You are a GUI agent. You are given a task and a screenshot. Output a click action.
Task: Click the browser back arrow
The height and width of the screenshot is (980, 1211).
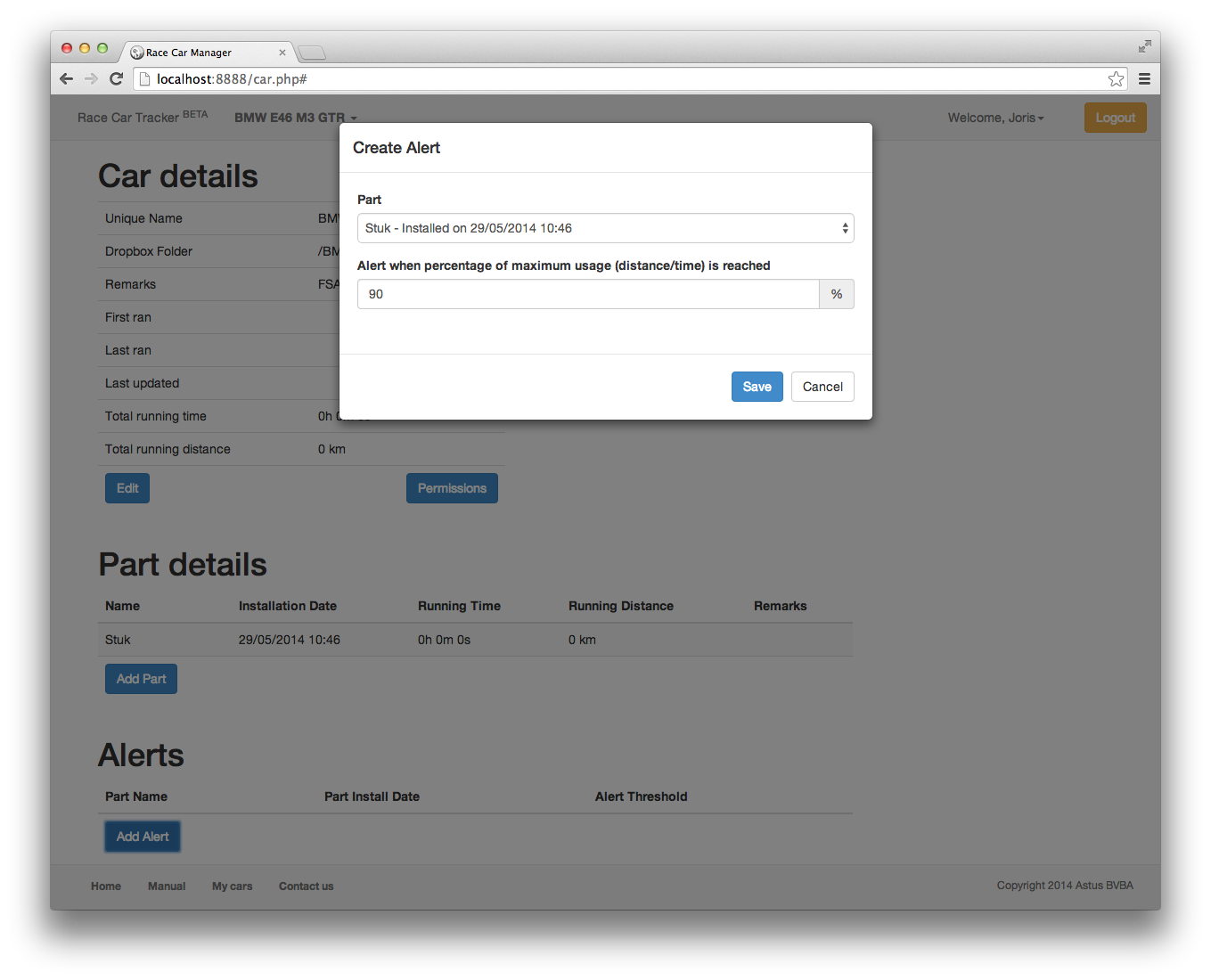click(x=66, y=79)
